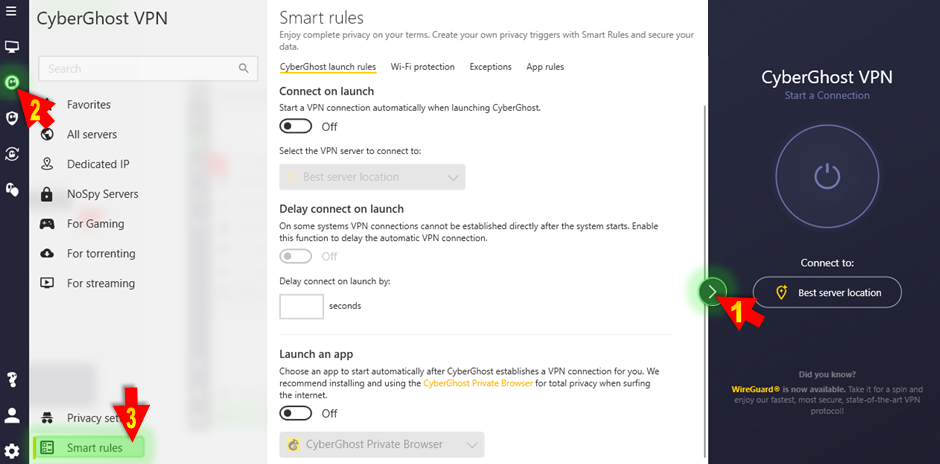The width and height of the screenshot is (940, 464).
Task: Click the play screen icon for streaming
Action: click(x=47, y=283)
